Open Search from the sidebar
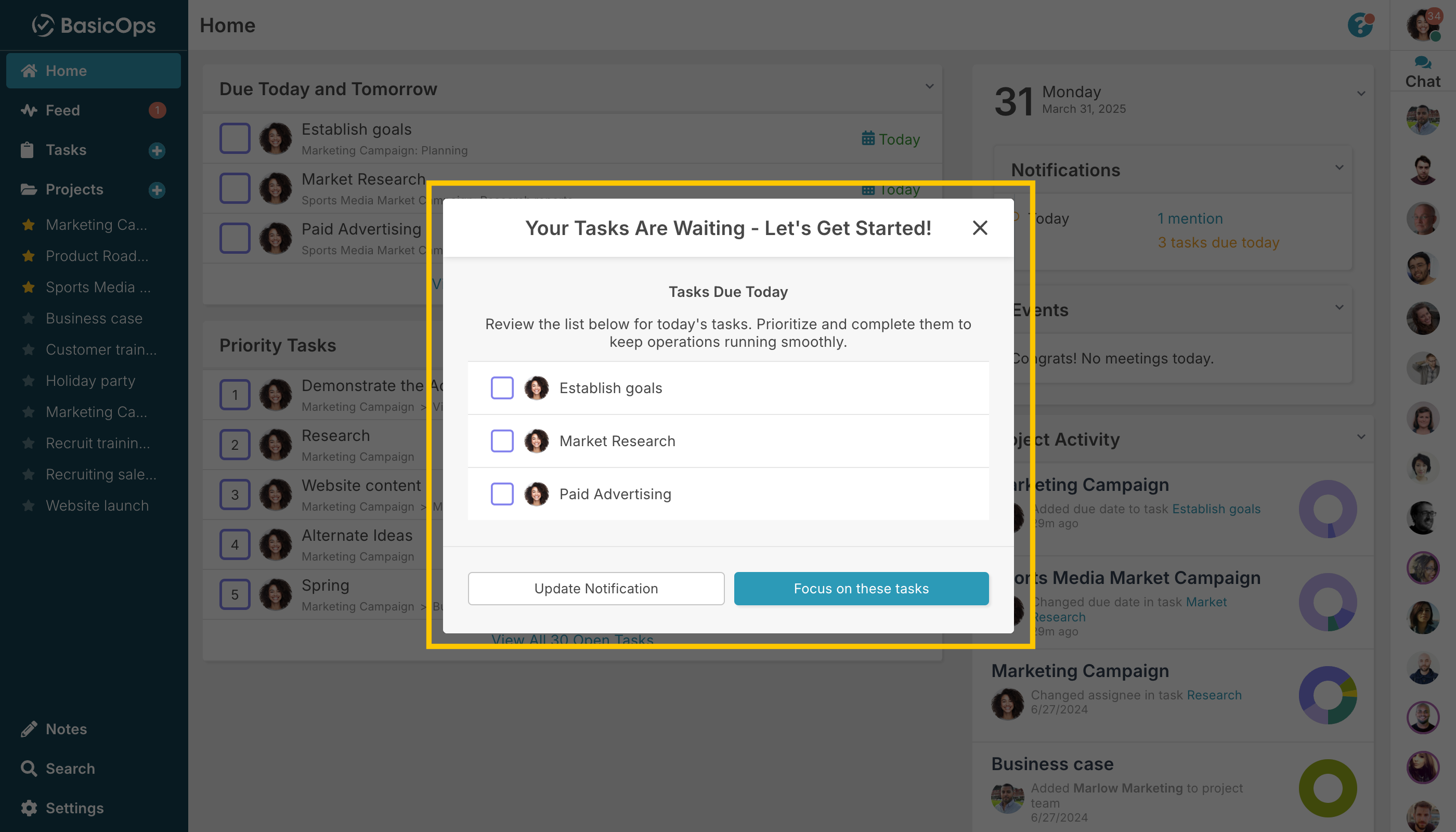The height and width of the screenshot is (832, 1456). pos(29,769)
